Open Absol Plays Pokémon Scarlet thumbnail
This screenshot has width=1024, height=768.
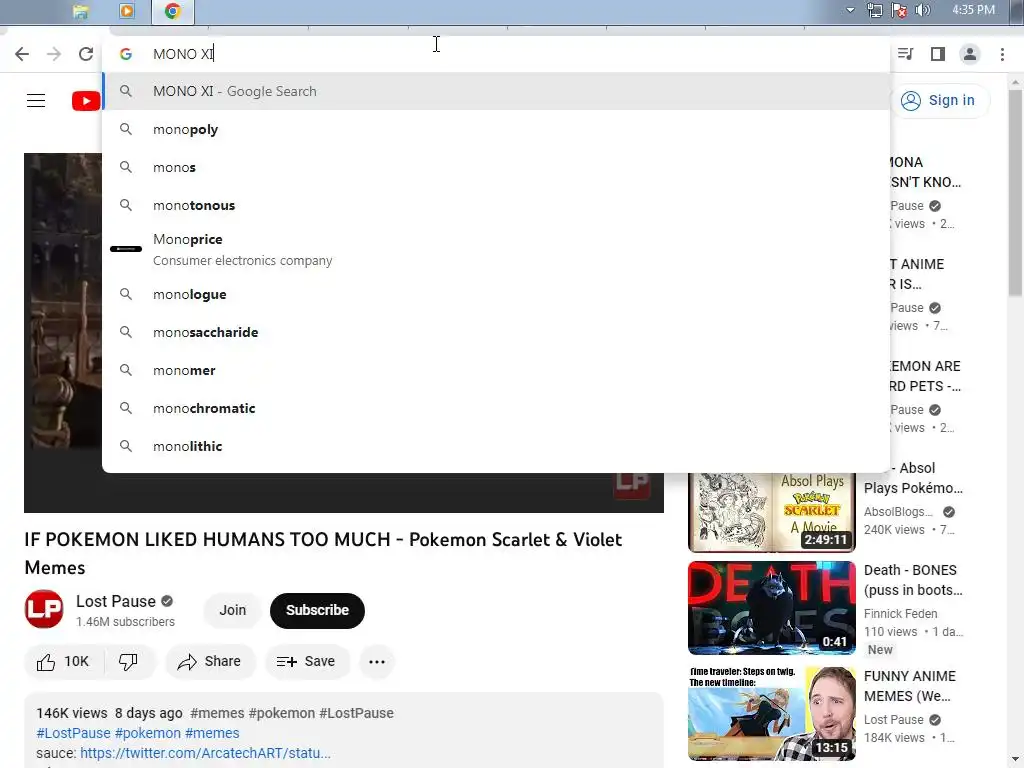[x=772, y=512]
